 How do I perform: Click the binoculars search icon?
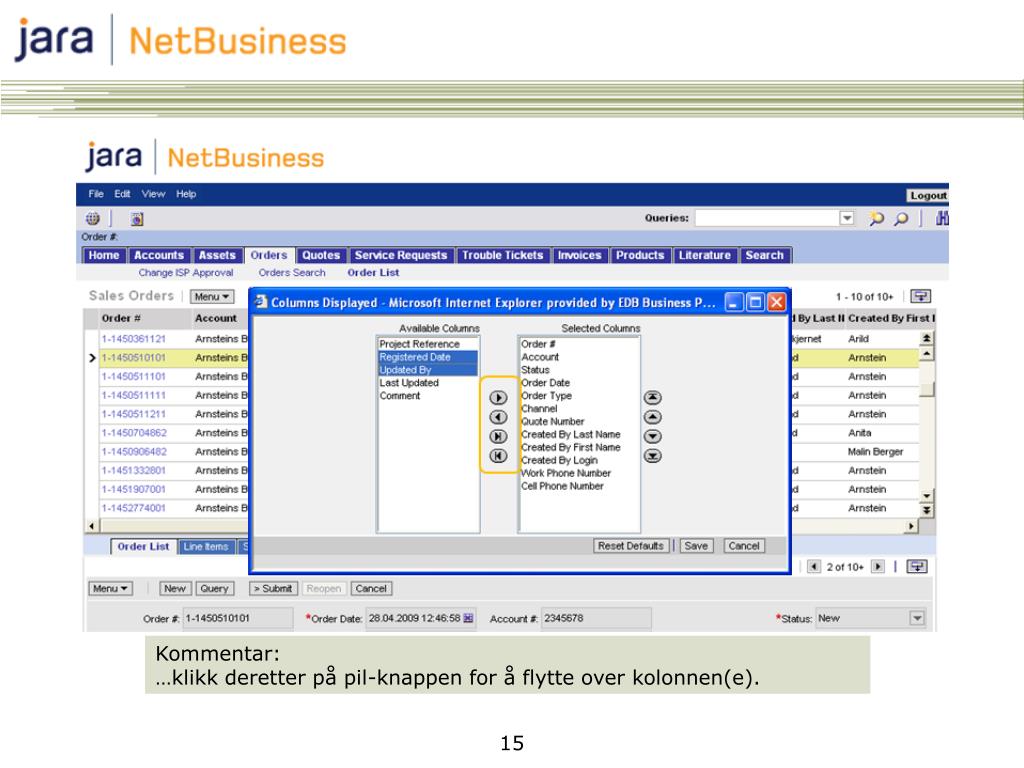(x=942, y=218)
